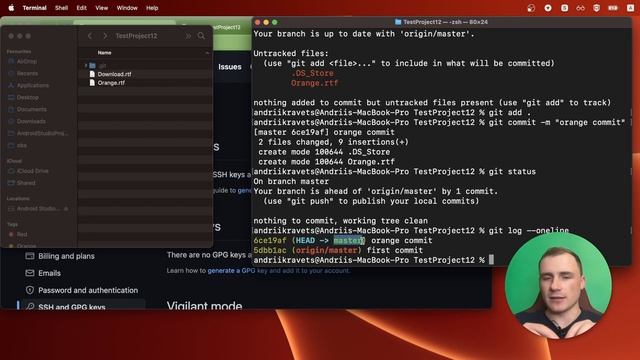Open Documents in Finder sidebar
Viewport: 640px width, 360px height.
tap(31, 109)
